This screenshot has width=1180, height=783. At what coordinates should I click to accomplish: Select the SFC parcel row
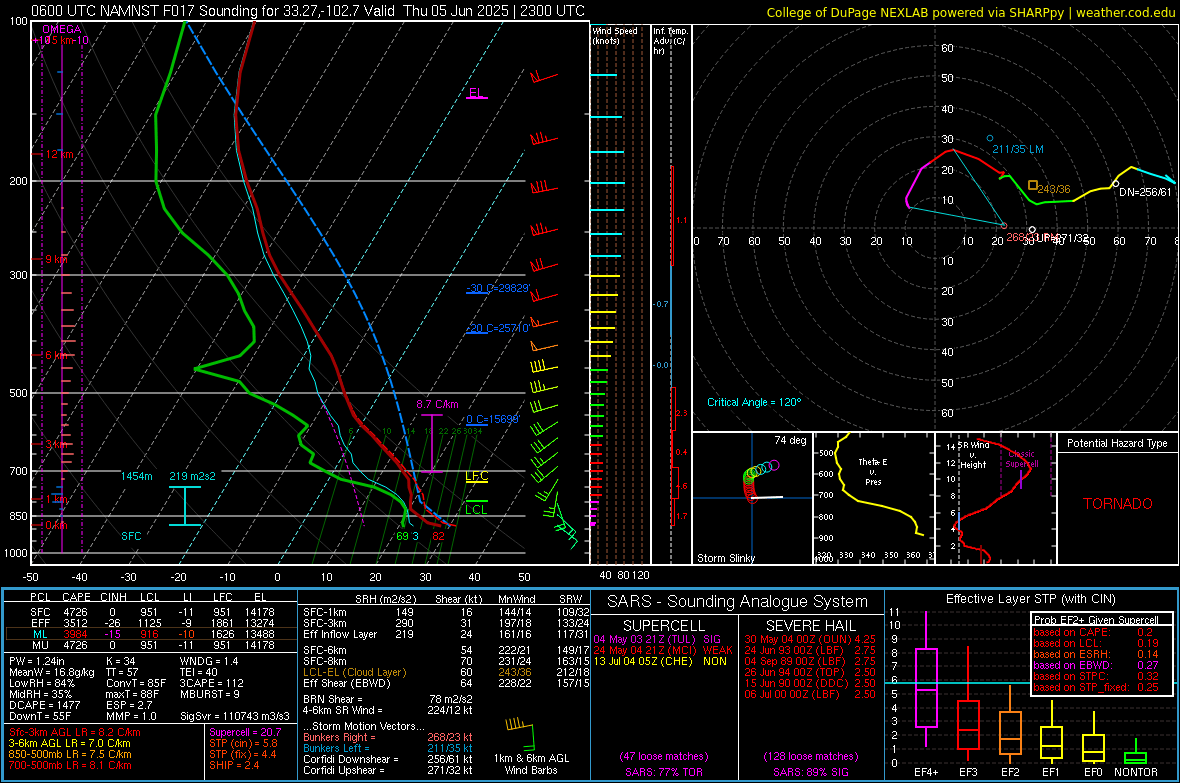click(x=151, y=612)
